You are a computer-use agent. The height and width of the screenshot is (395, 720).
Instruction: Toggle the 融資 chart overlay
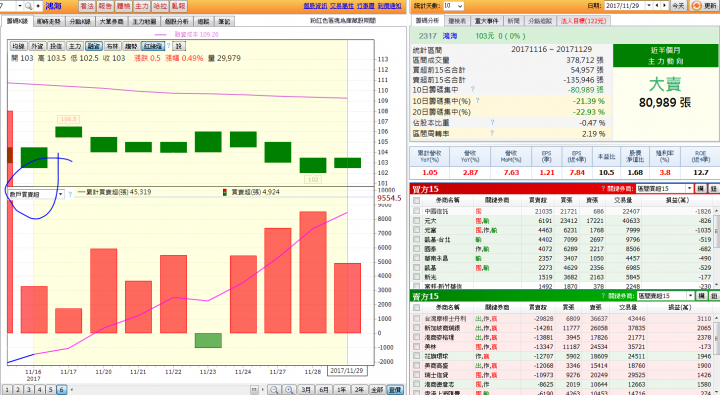[x=94, y=46]
